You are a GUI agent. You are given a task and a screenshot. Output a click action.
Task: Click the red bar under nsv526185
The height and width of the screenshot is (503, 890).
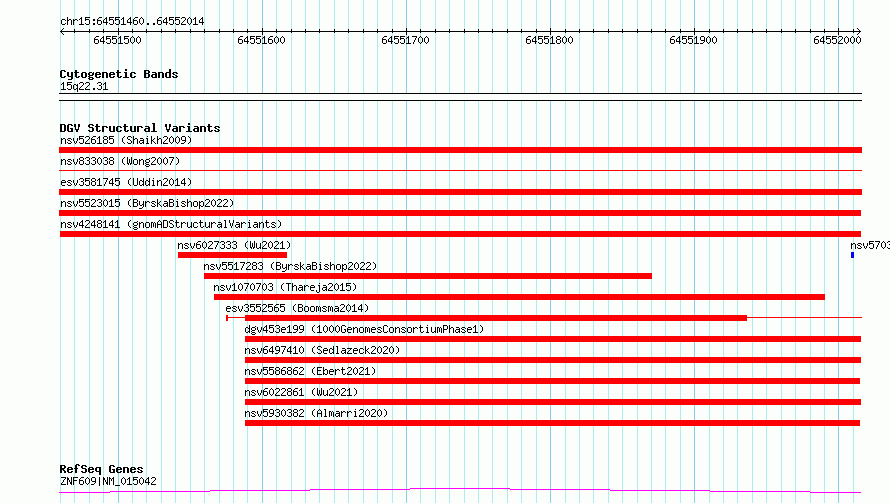coord(460,150)
